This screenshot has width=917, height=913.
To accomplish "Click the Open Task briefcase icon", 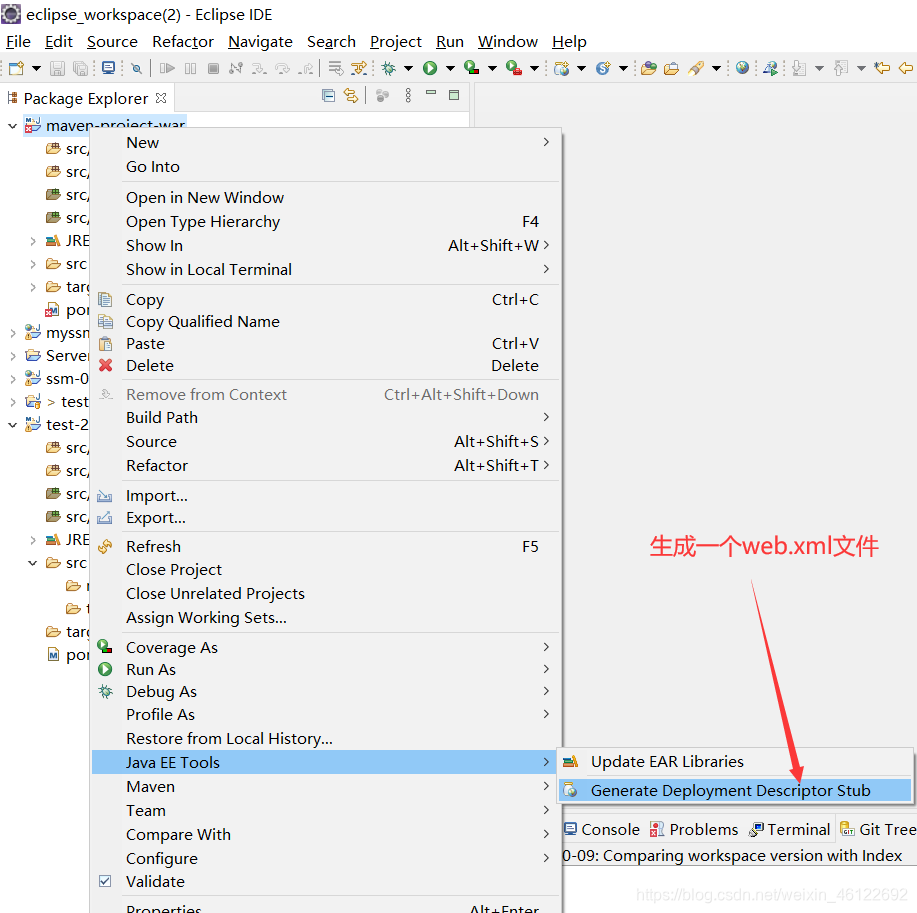I will pyautogui.click(x=671, y=68).
